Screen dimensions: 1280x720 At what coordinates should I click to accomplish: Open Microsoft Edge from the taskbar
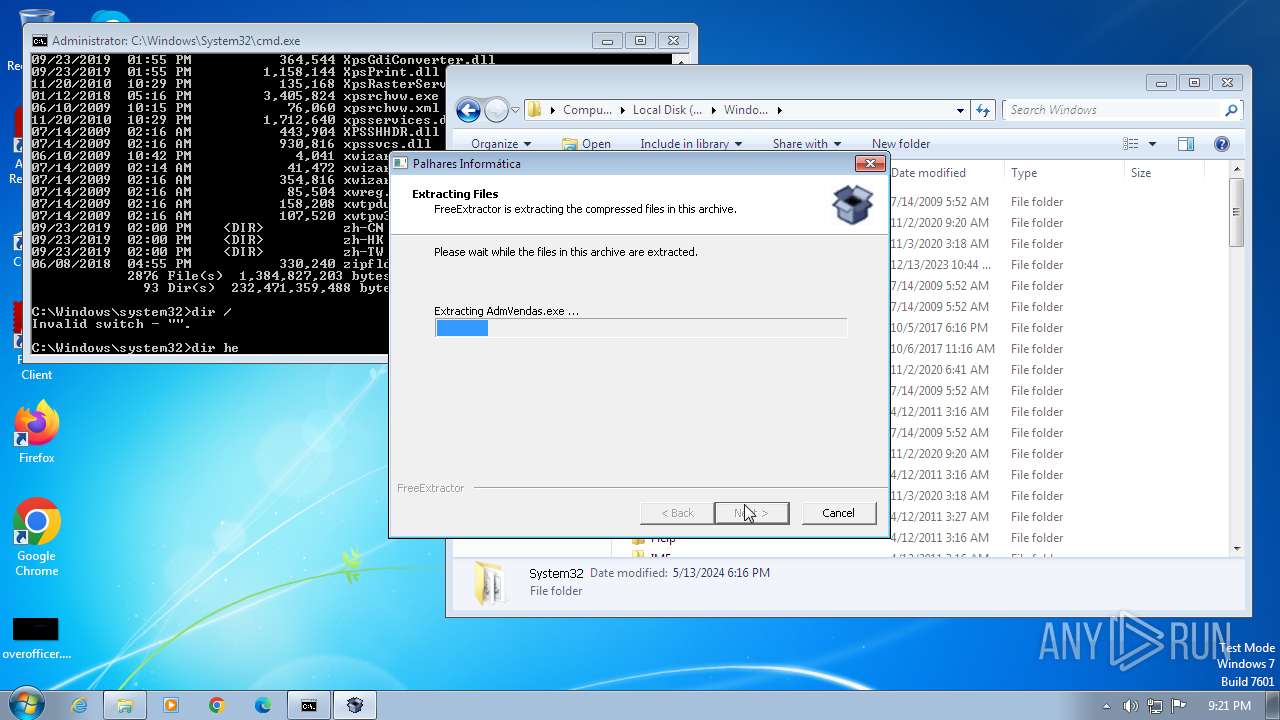click(x=262, y=705)
